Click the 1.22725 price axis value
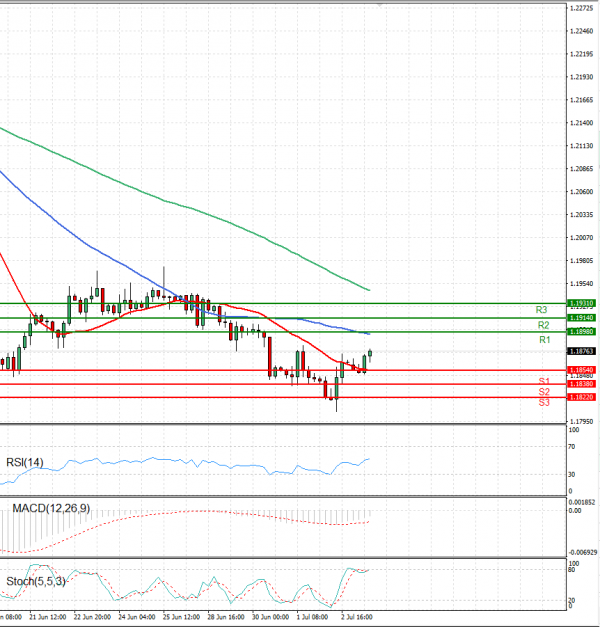The height and width of the screenshot is (627, 600). (x=582, y=8)
